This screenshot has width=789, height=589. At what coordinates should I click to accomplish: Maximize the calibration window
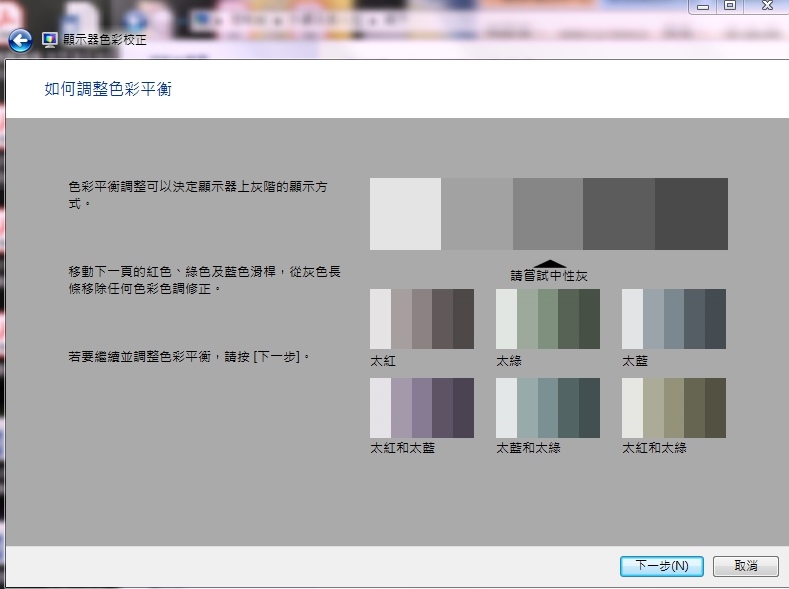(x=730, y=6)
